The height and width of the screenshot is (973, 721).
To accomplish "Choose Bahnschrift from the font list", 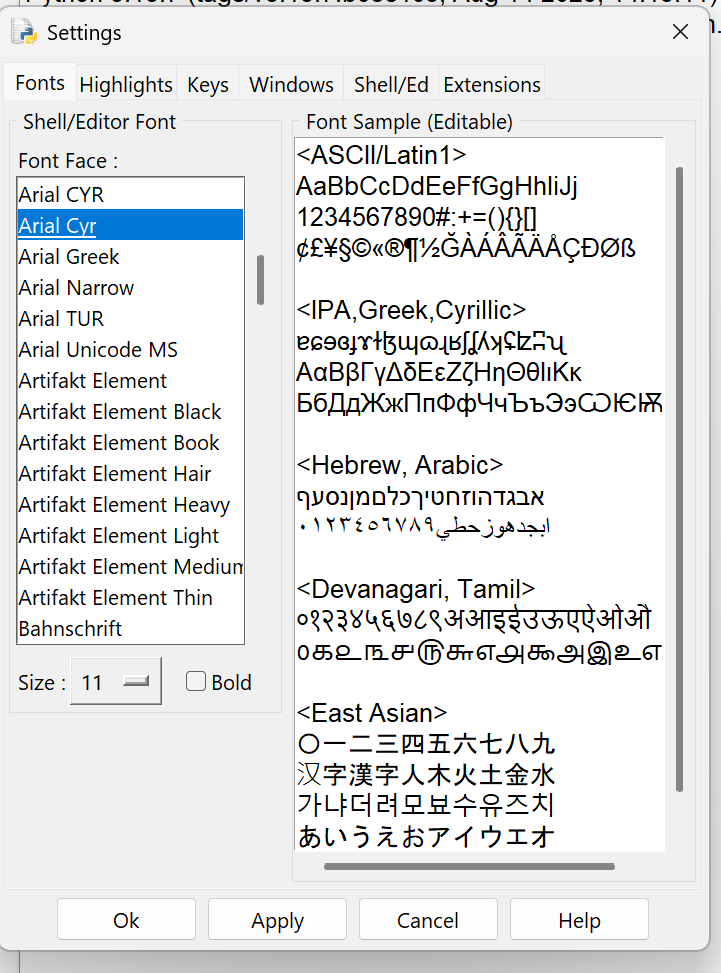I will 70,629.
